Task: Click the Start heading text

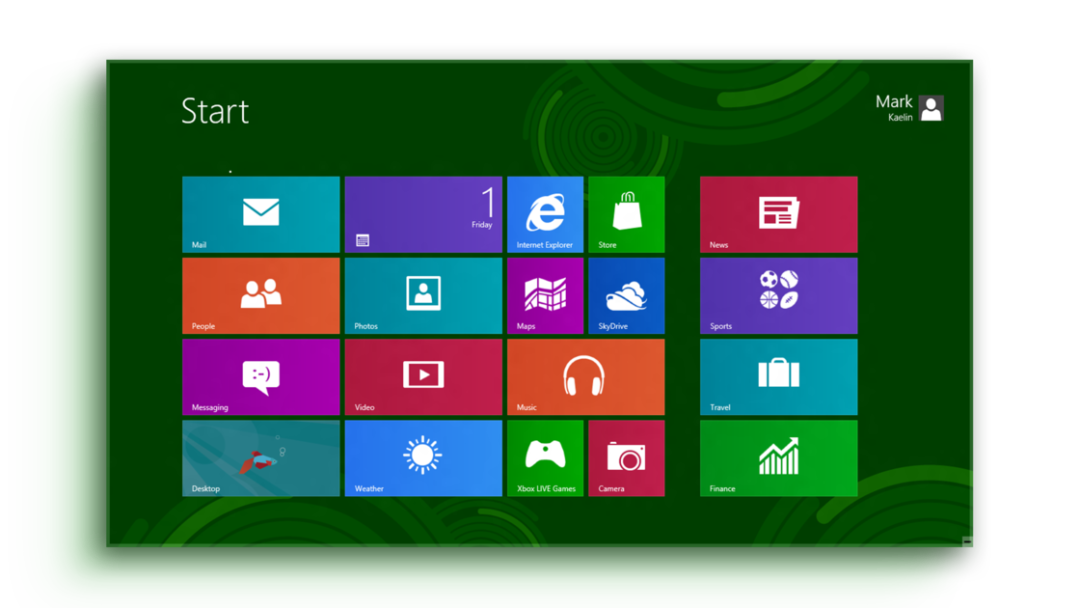Action: click(215, 111)
